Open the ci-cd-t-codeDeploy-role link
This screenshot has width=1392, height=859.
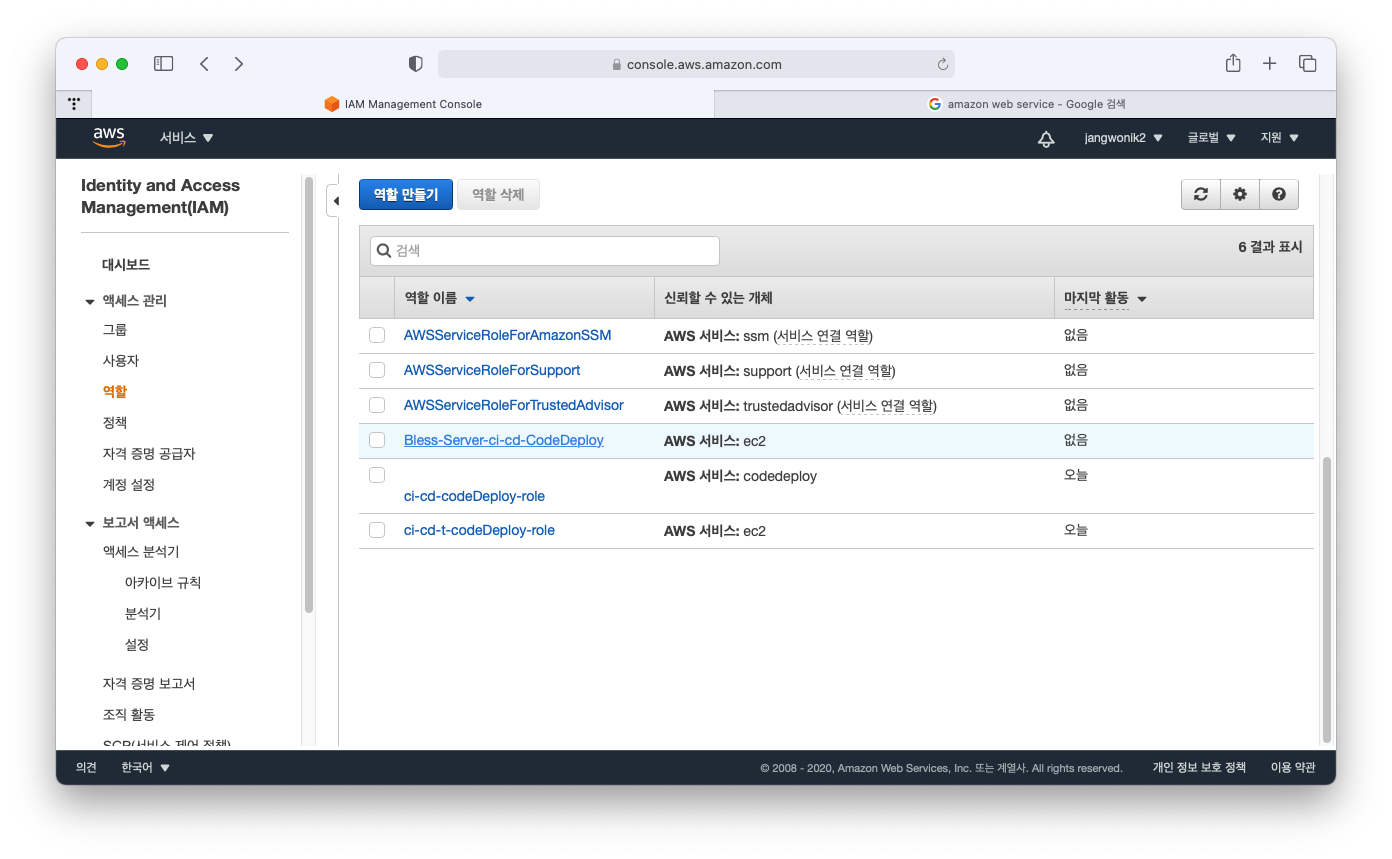point(479,530)
